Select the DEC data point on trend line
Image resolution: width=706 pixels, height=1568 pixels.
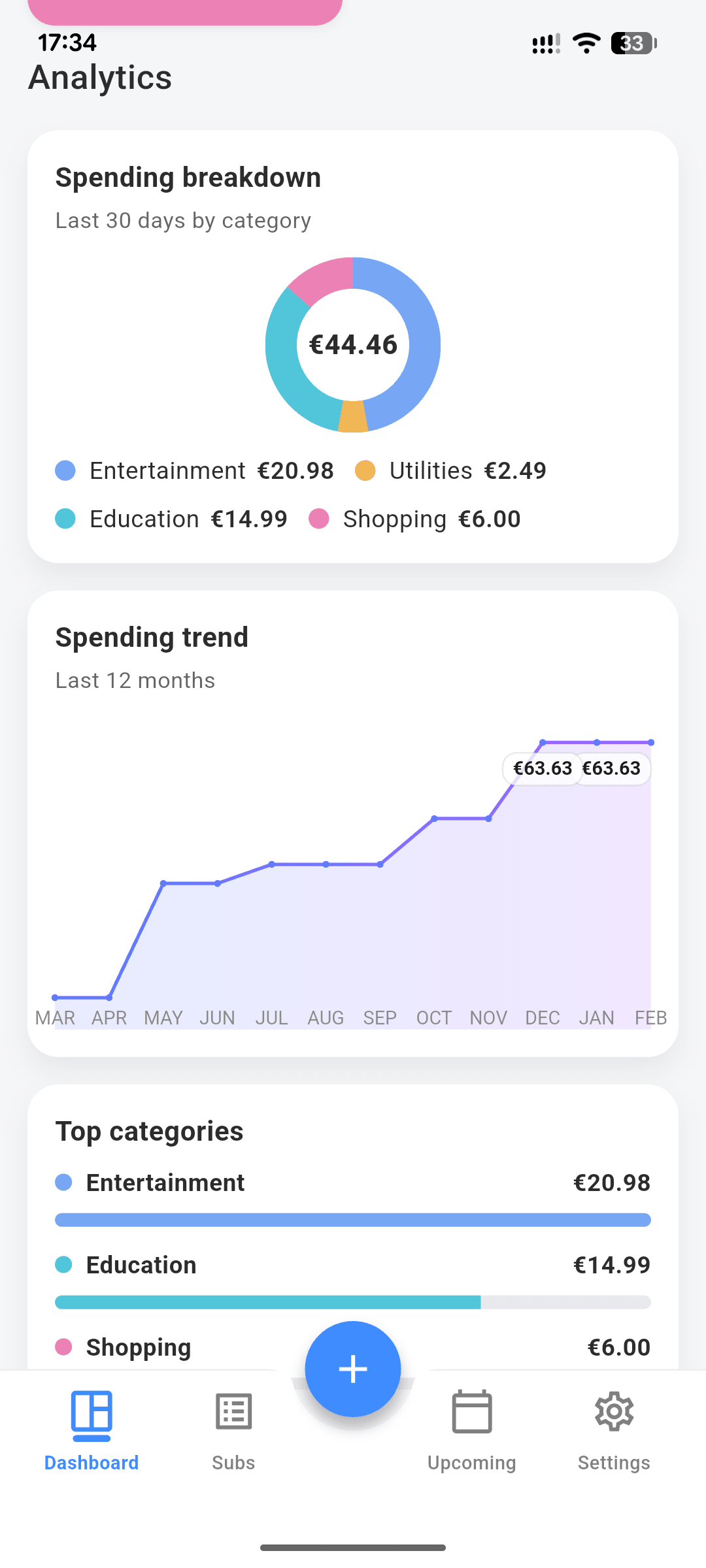pyautogui.click(x=543, y=742)
